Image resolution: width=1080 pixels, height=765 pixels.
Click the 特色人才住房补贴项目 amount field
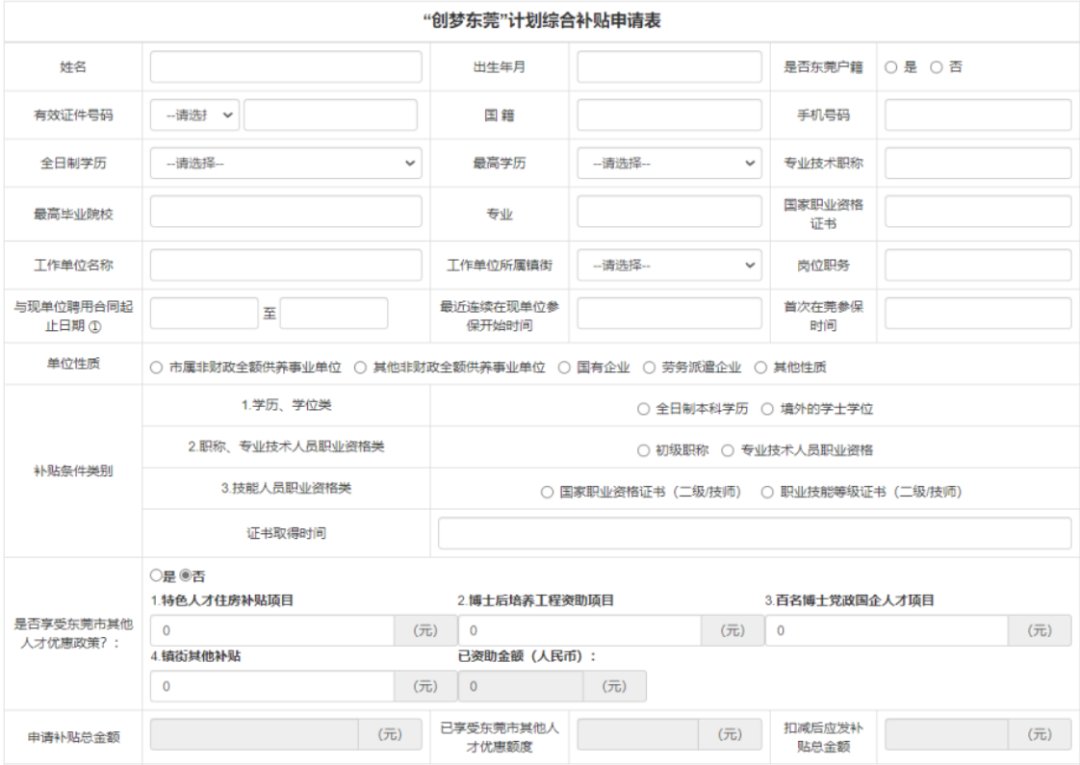(x=272, y=631)
